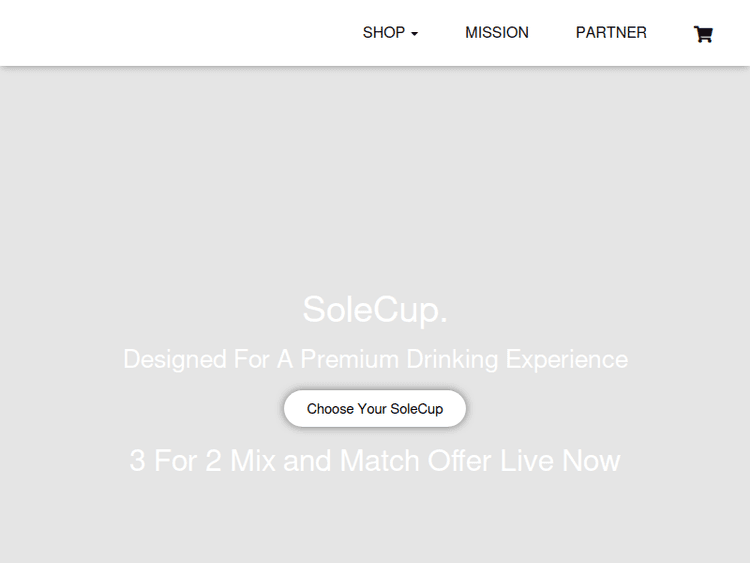Click the word SHOP in the navbar
The height and width of the screenshot is (563, 750).
tap(383, 33)
